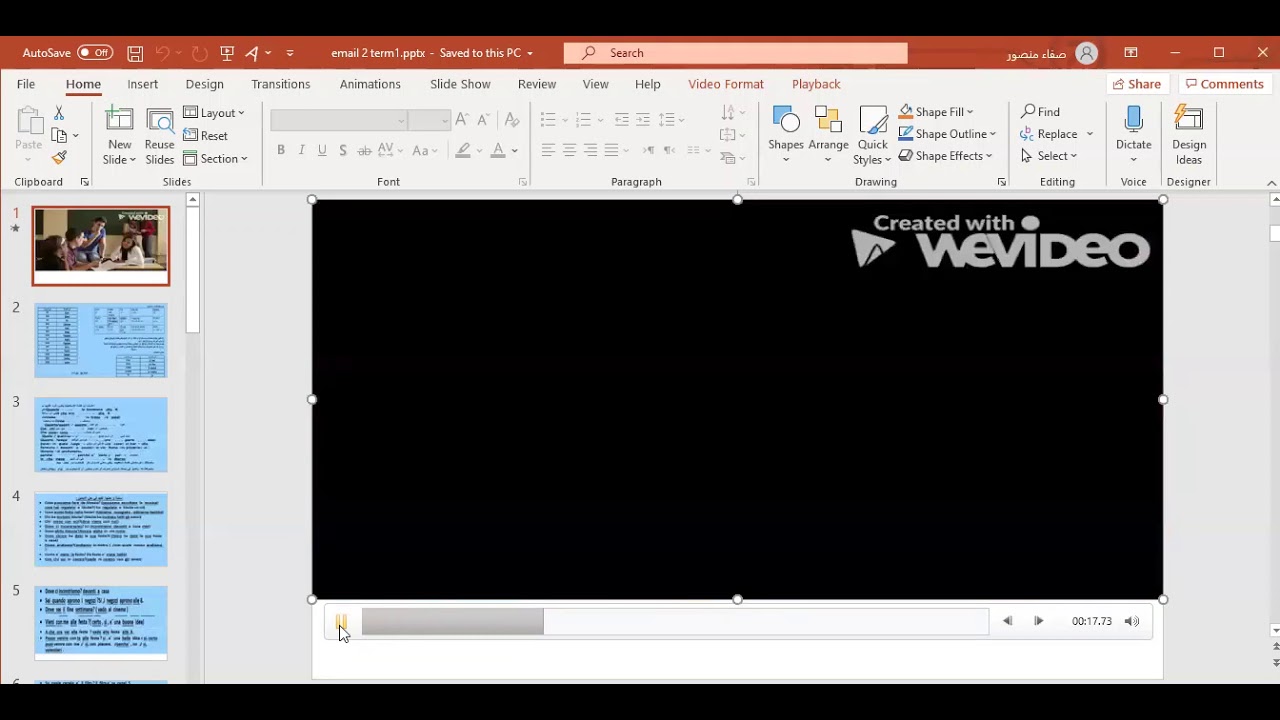This screenshot has height=720, width=1280.
Task: Align text to the left
Action: pyautogui.click(x=548, y=150)
